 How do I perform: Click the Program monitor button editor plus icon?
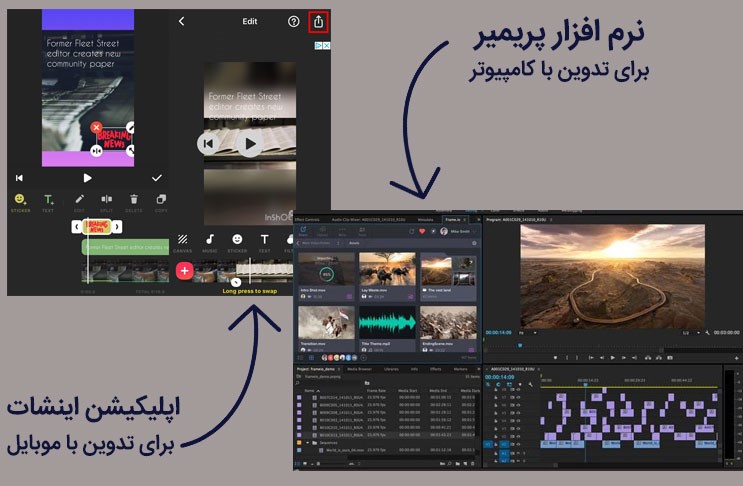pos(736,358)
